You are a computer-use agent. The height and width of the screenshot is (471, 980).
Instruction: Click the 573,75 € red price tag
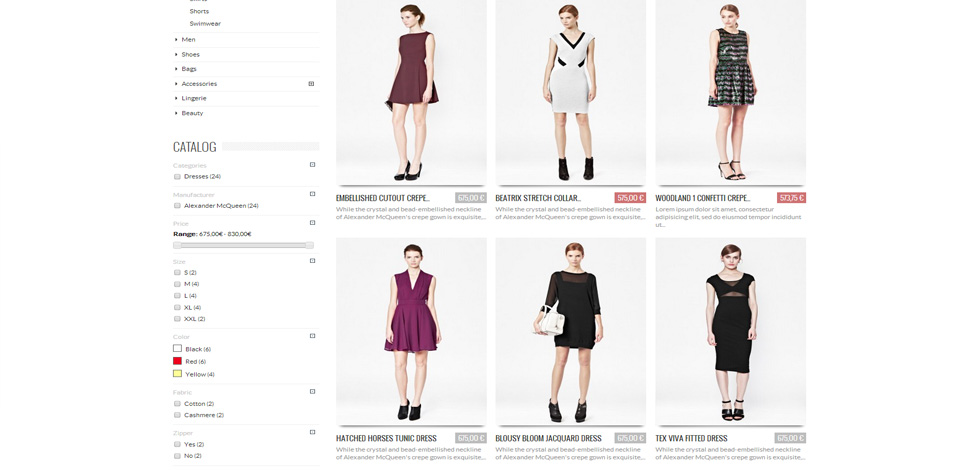tap(791, 198)
